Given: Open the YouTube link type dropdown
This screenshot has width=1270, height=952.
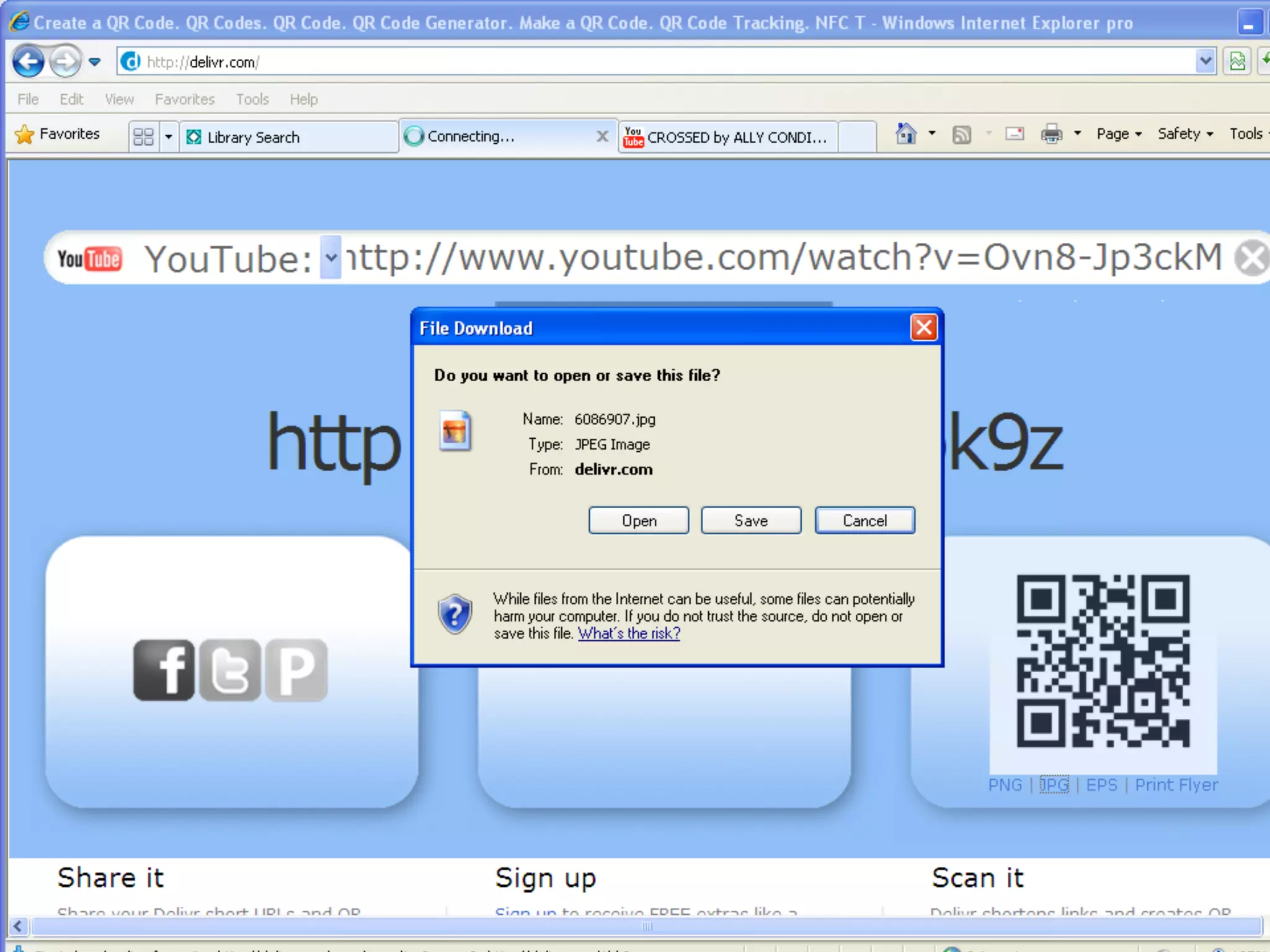Looking at the screenshot, I should (x=331, y=257).
